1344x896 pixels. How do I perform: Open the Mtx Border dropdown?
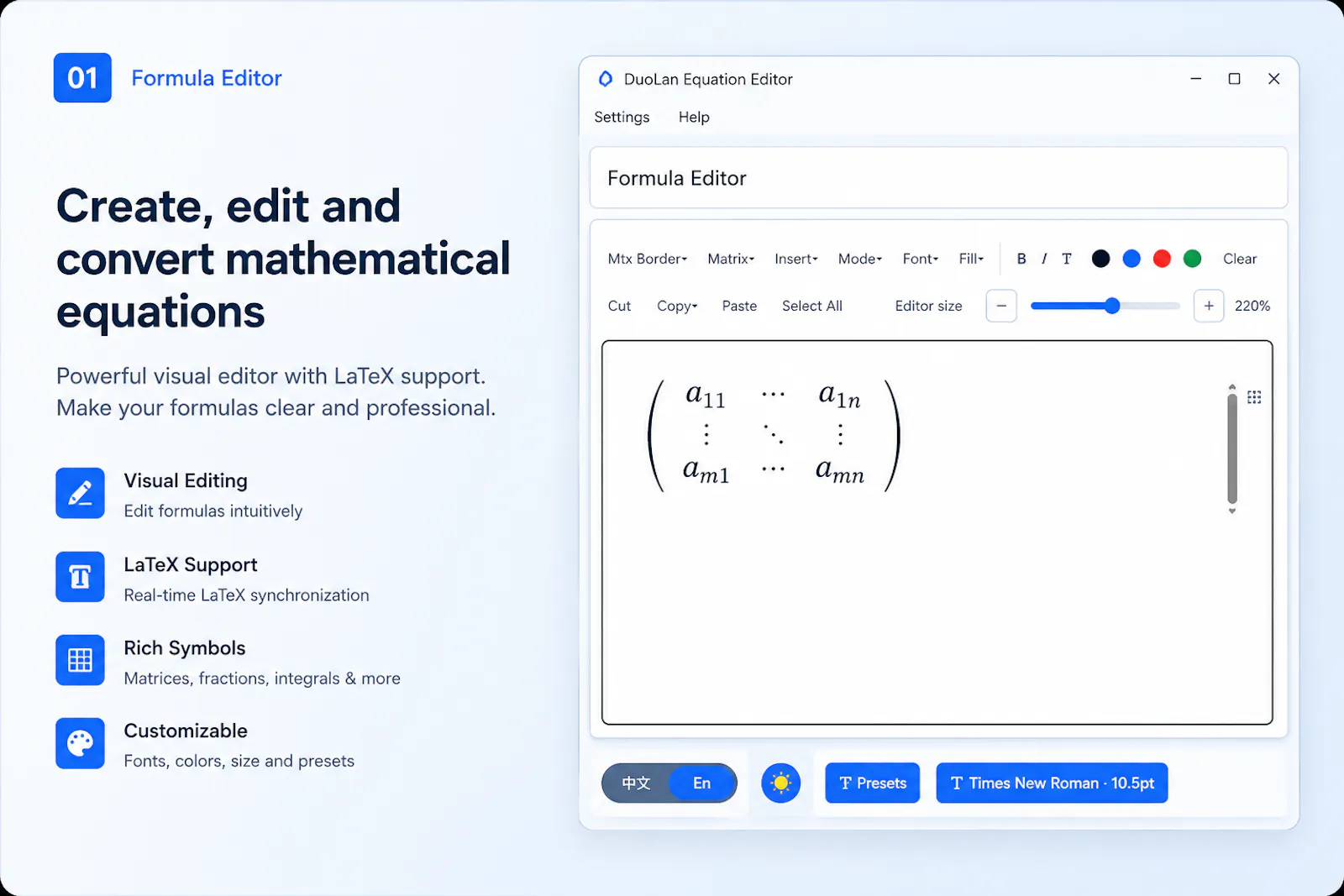point(648,259)
